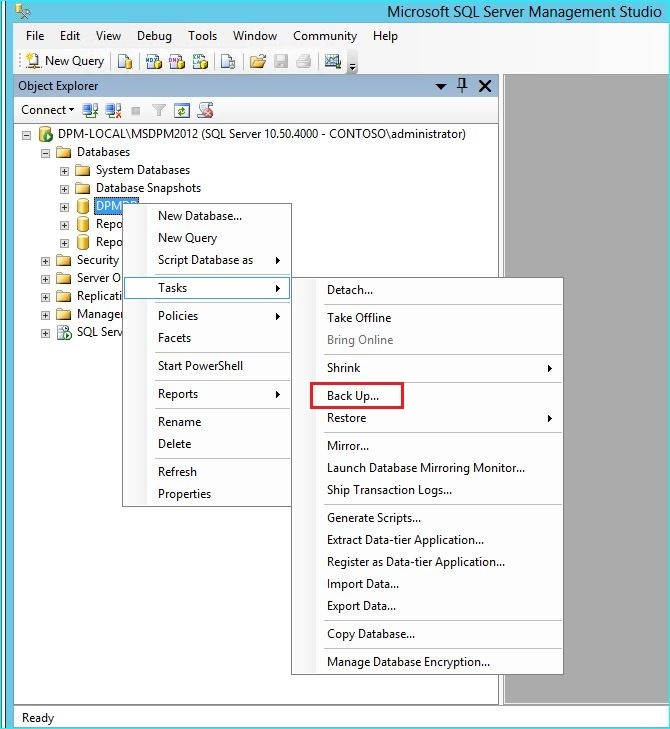The width and height of the screenshot is (670, 729).
Task: Click the Stop icon in Object Explorer
Action: pos(136,111)
